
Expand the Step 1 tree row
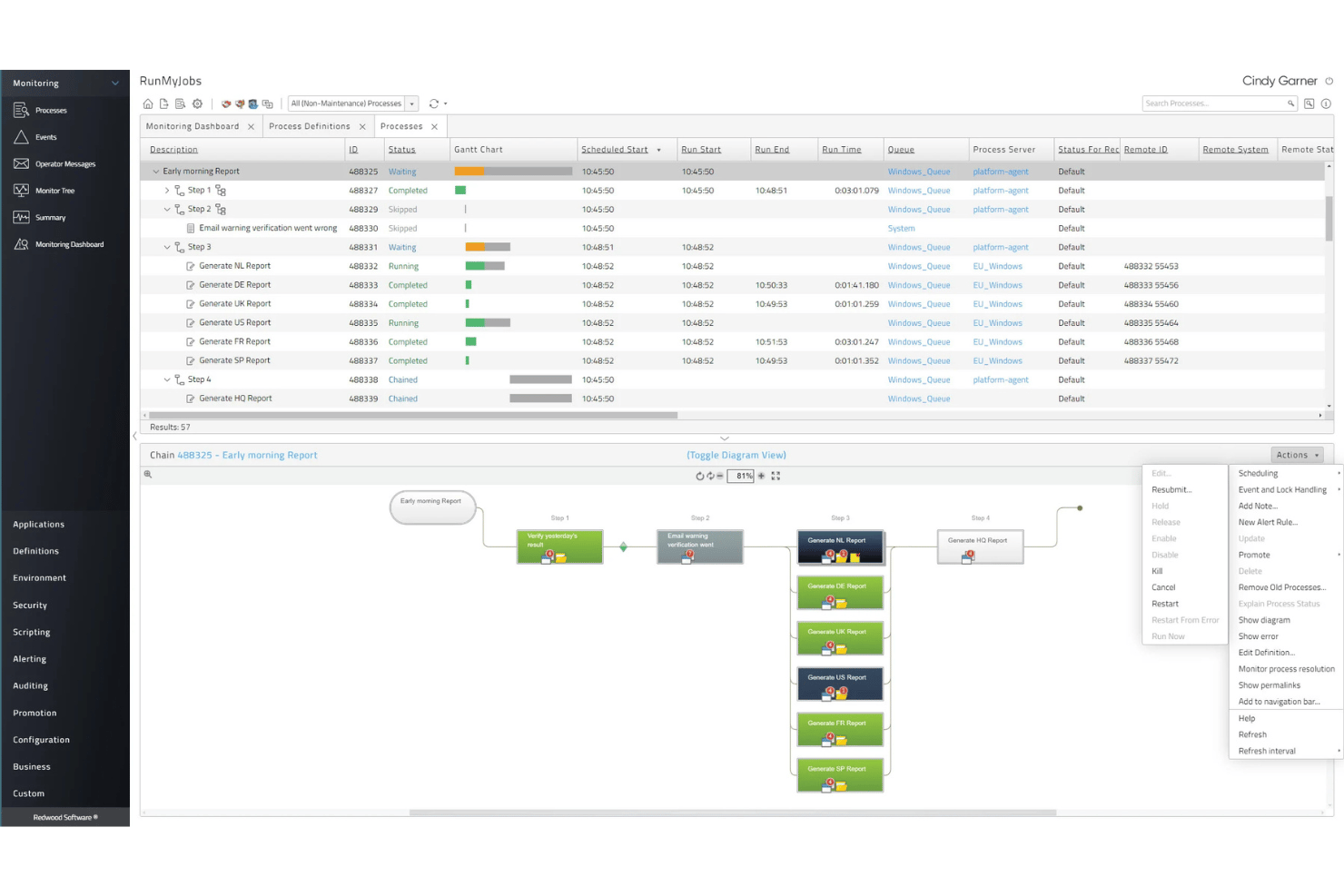coord(167,191)
